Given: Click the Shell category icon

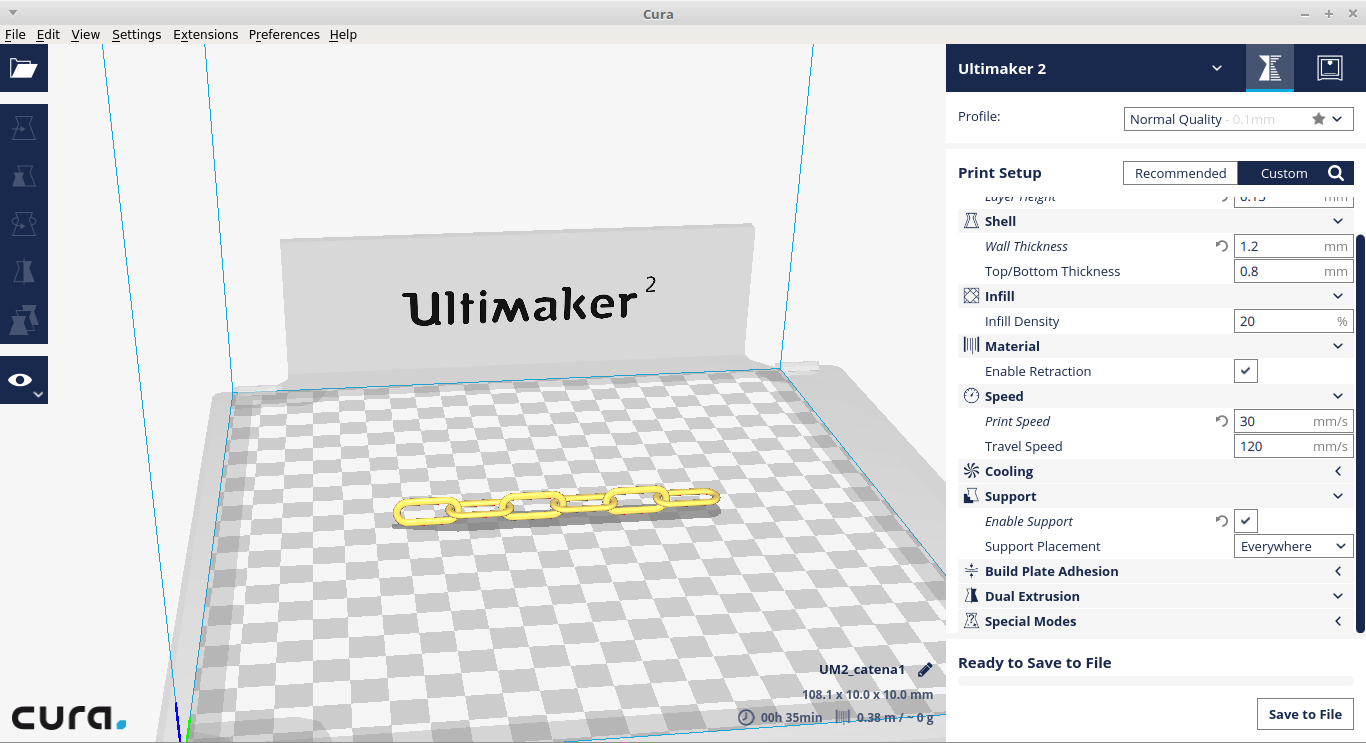Looking at the screenshot, I should (x=971, y=221).
